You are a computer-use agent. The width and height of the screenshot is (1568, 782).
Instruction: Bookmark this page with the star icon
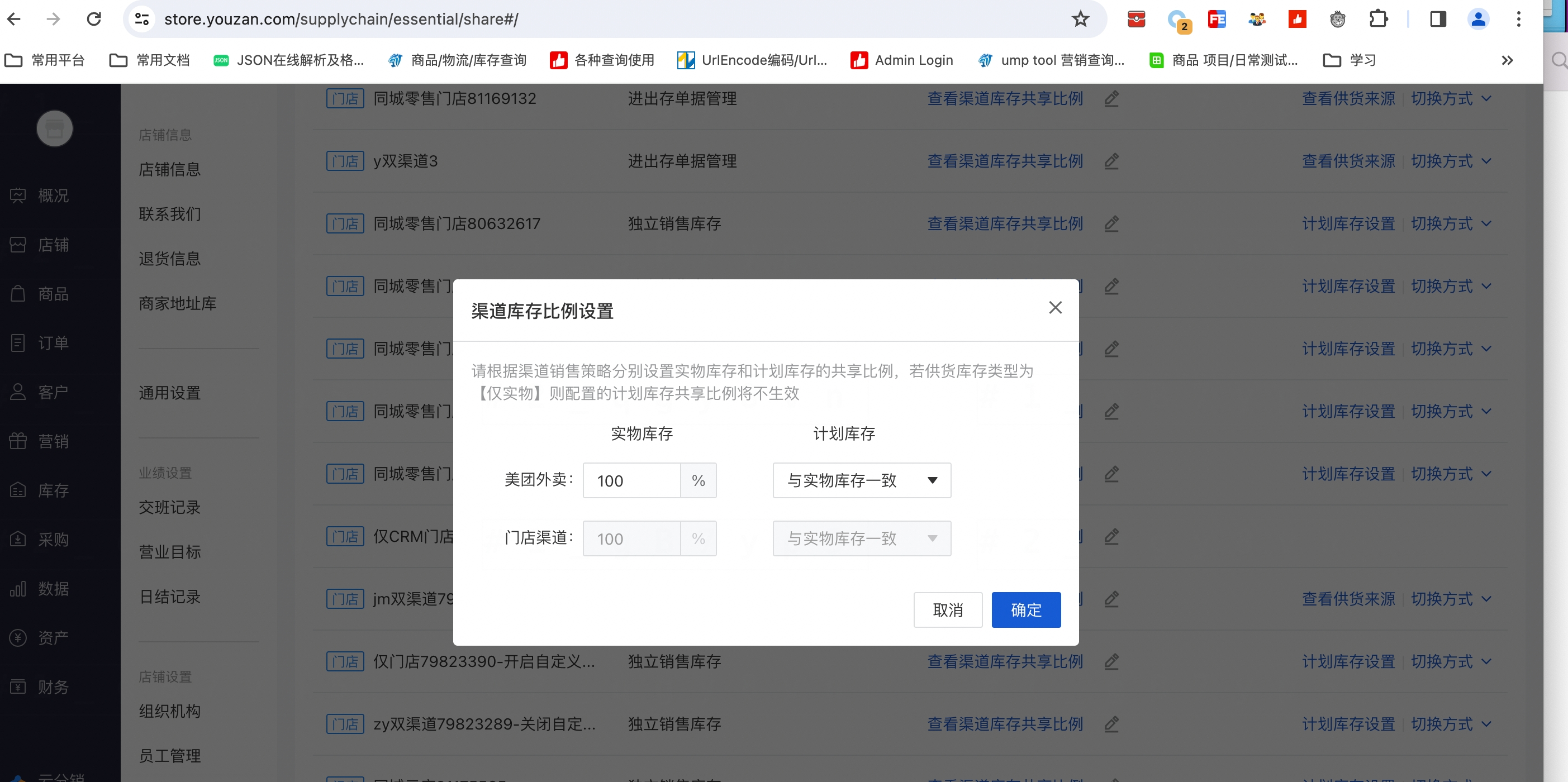tap(1080, 19)
